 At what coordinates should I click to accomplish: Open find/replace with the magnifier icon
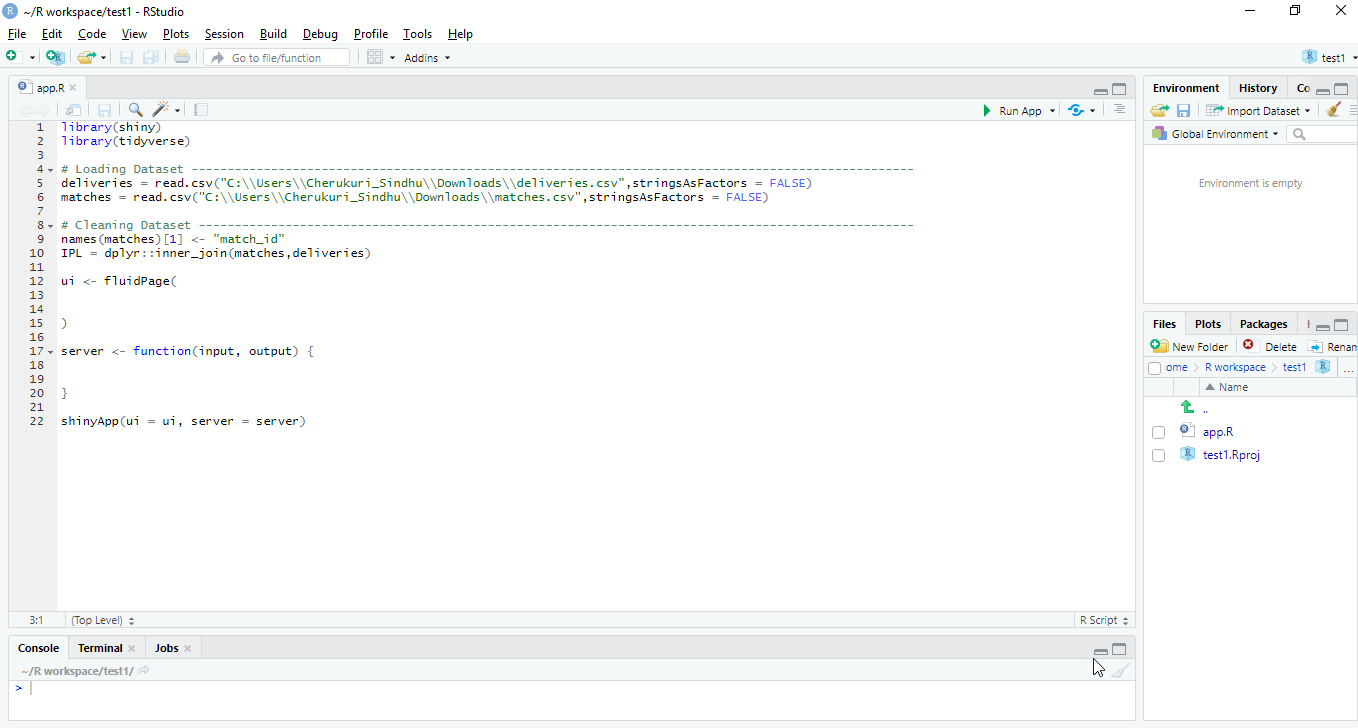(135, 110)
